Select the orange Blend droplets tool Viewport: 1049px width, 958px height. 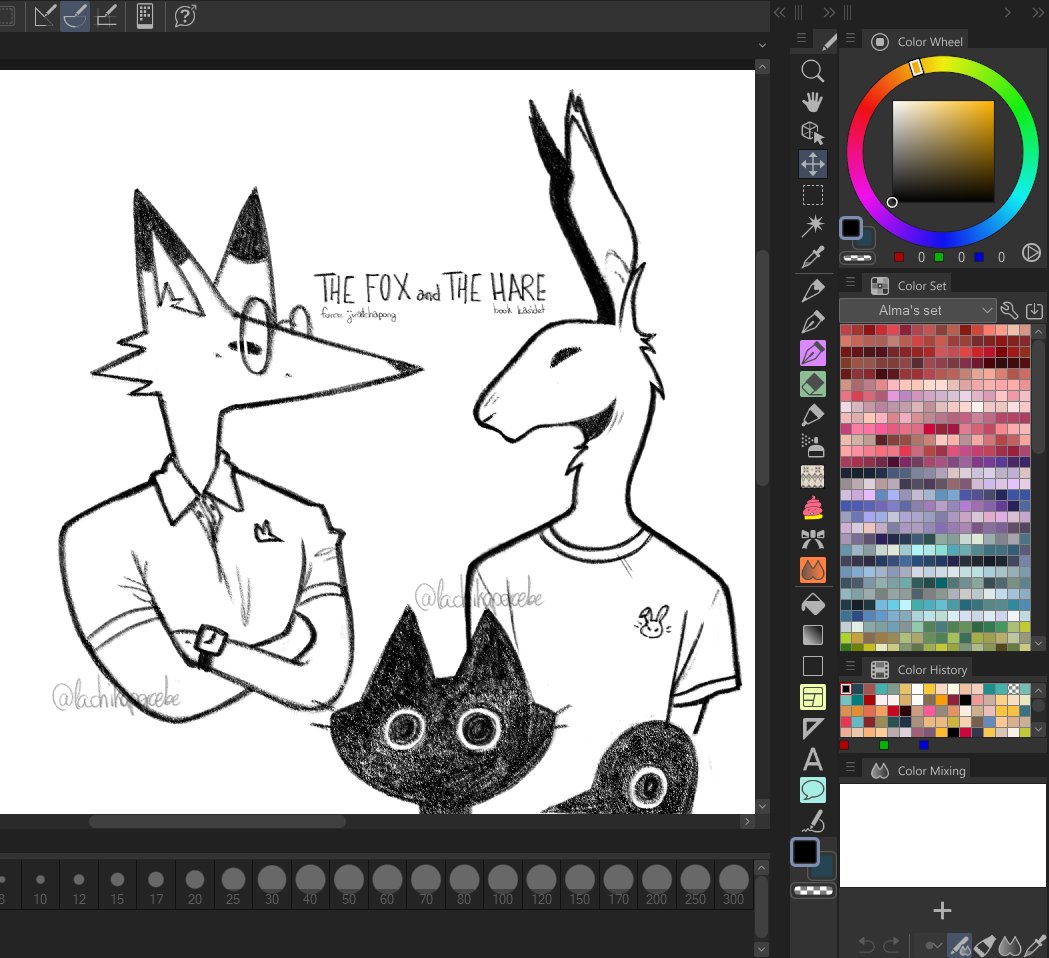[812, 570]
